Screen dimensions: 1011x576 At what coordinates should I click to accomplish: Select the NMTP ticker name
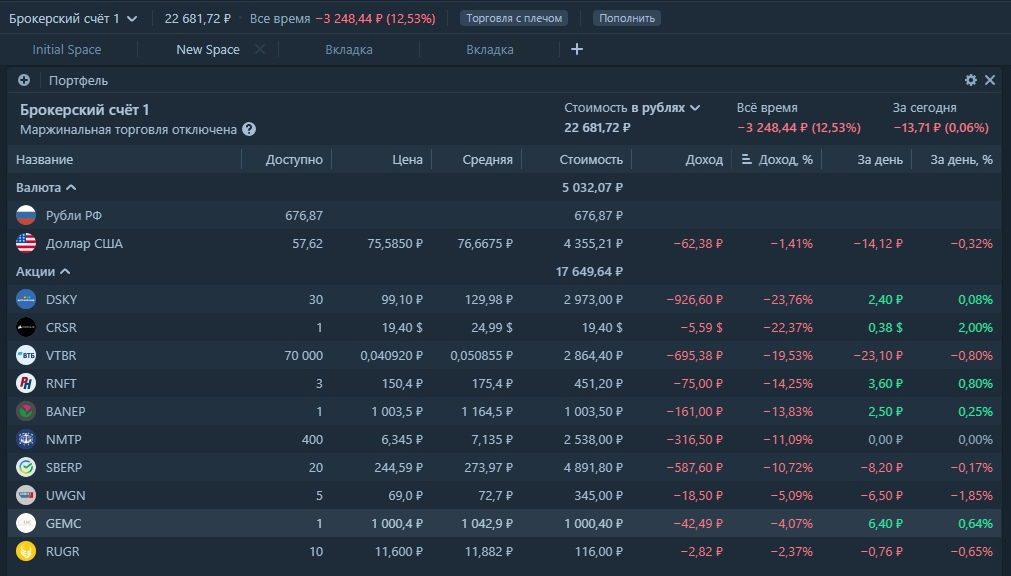[x=64, y=439]
